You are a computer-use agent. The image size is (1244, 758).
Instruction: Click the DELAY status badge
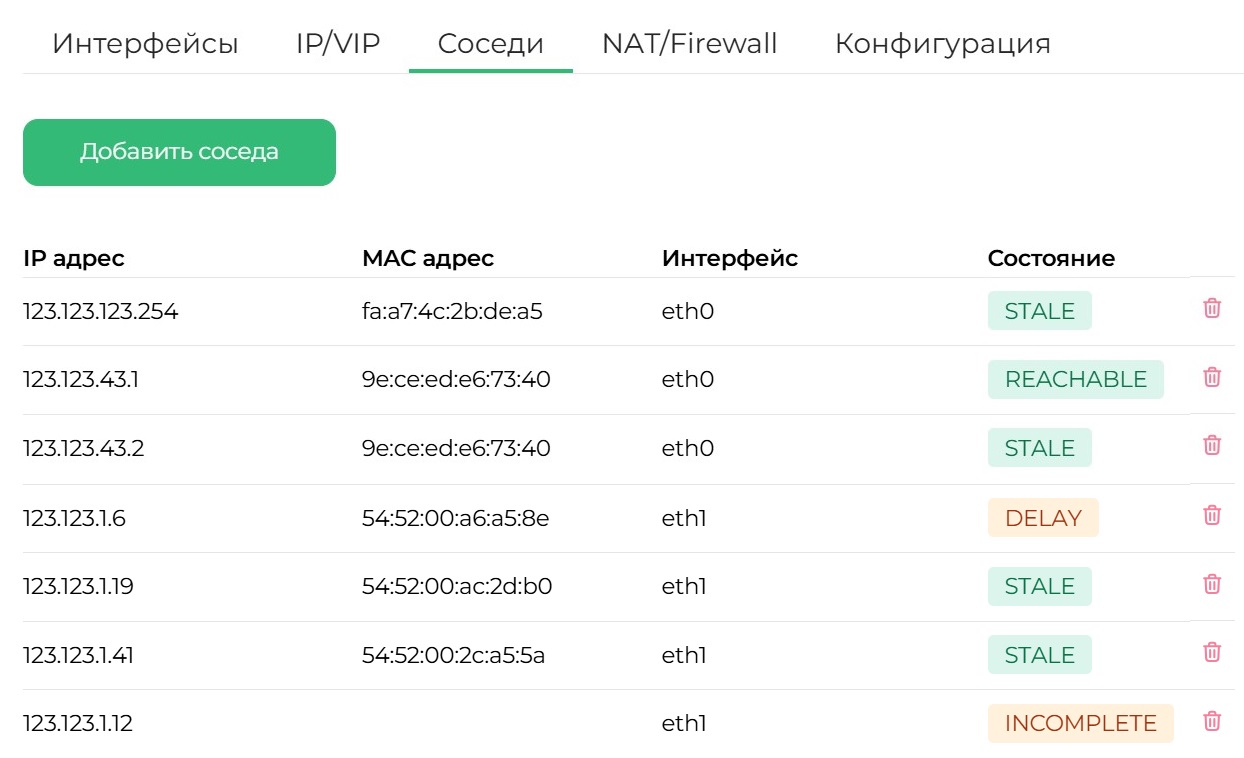point(1043,518)
